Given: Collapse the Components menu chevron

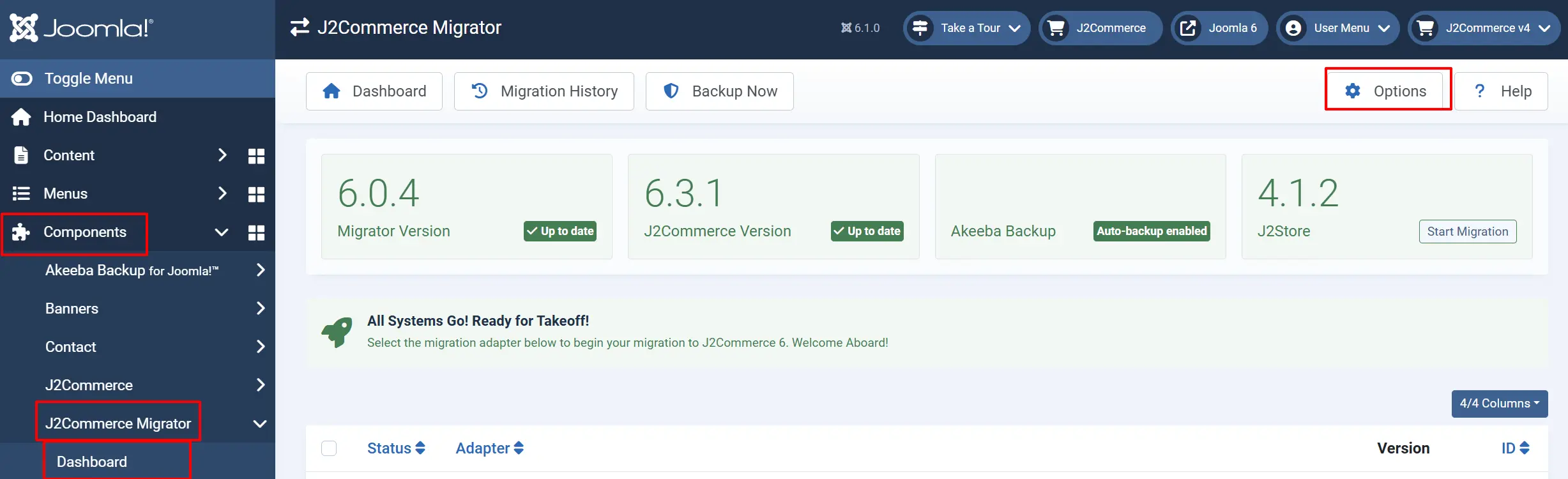Looking at the screenshot, I should [x=222, y=232].
